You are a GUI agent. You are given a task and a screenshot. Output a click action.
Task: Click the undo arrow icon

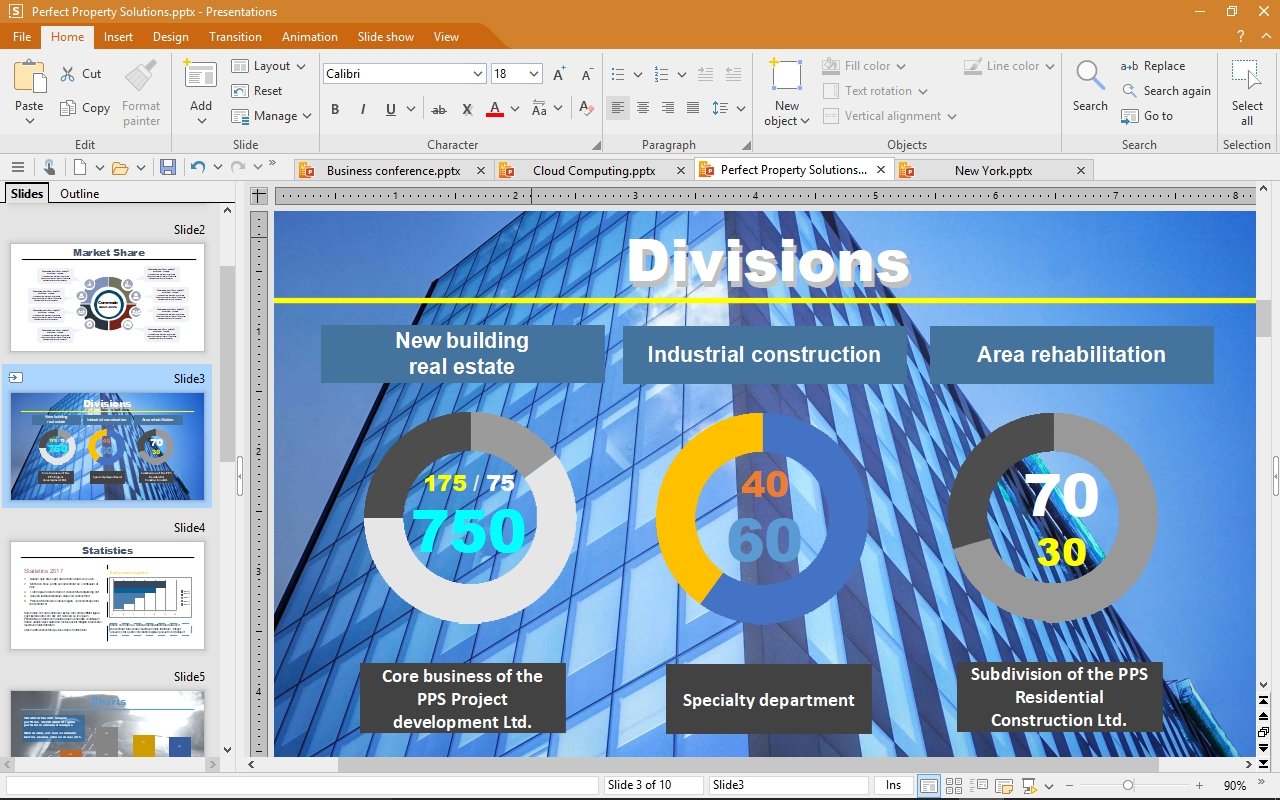point(197,167)
